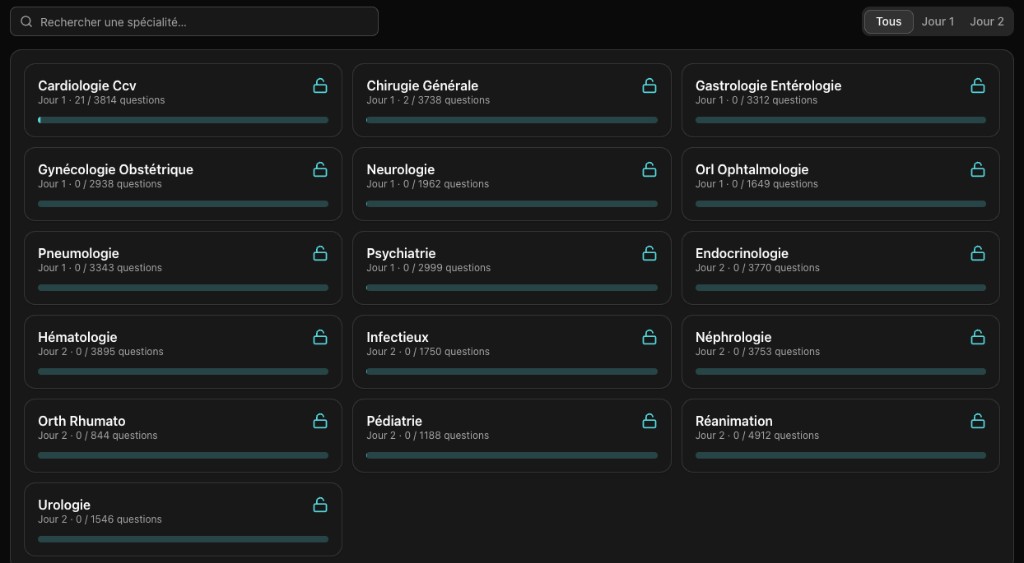The width and height of the screenshot is (1024, 563).
Task: Open the Gastrologie Entérologie specialty title
Action: pos(768,86)
